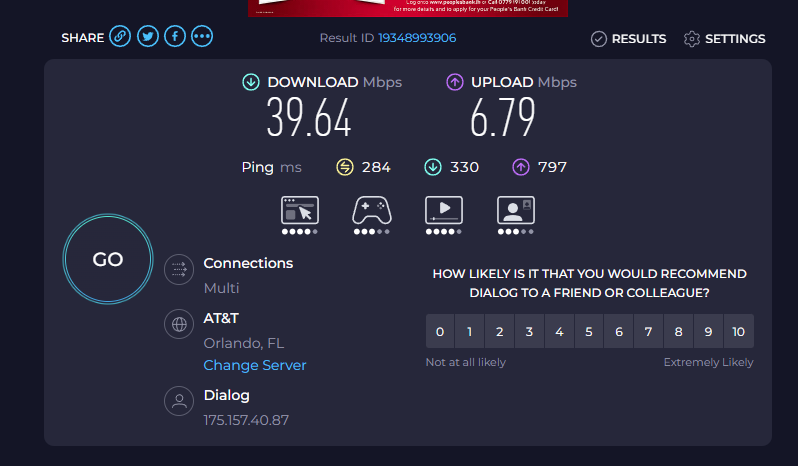The image size is (798, 466).
Task: Click the web browsing experience icon
Action: tap(300, 210)
